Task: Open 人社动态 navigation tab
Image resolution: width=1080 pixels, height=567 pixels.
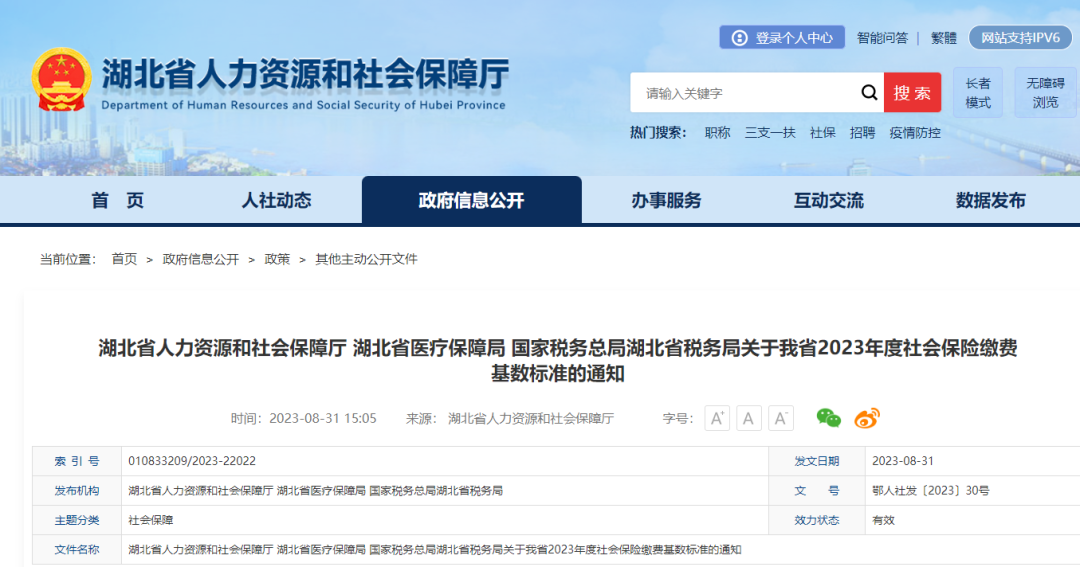Action: pyautogui.click(x=276, y=200)
